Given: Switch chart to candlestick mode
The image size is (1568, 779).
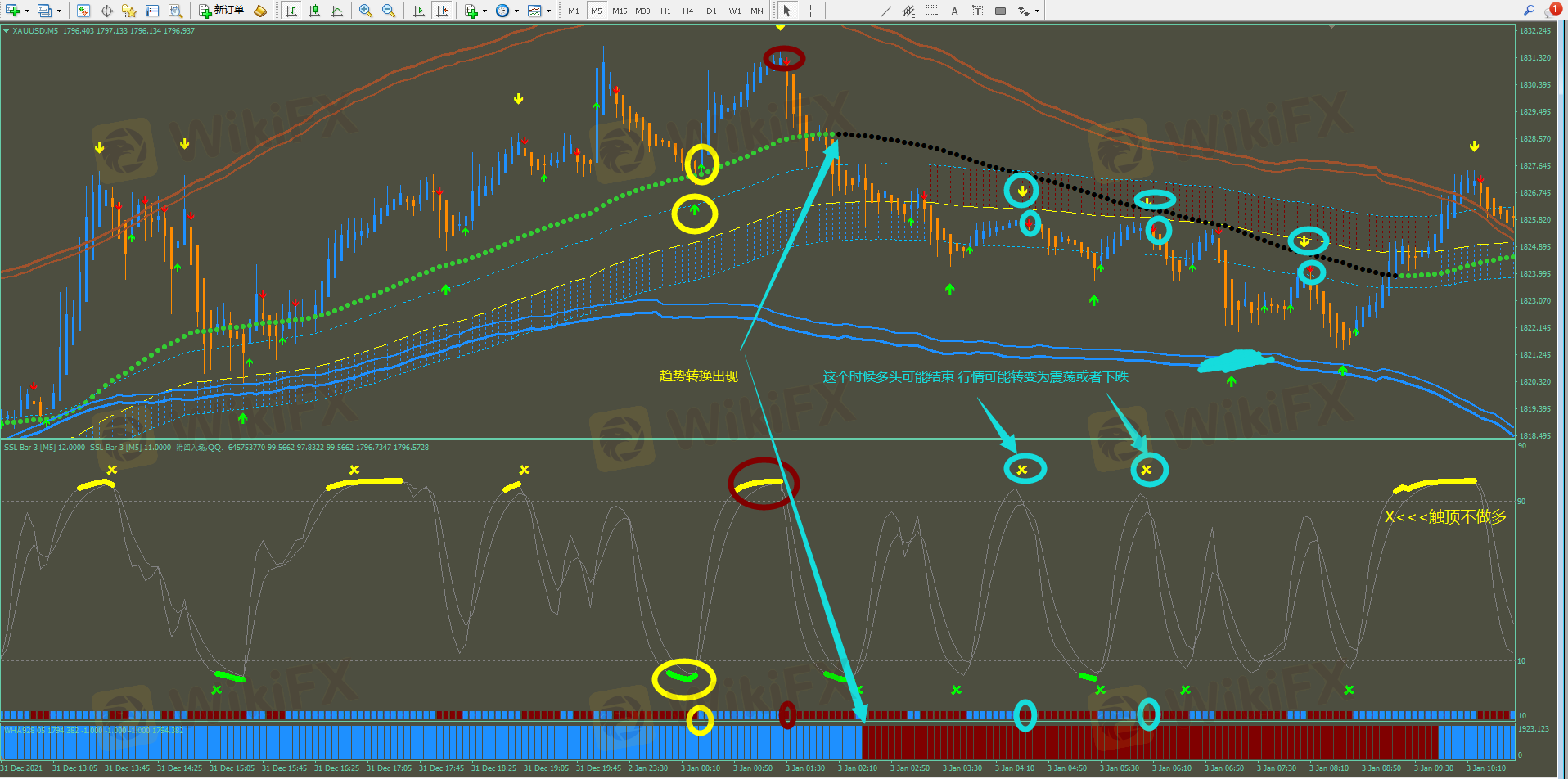Looking at the screenshot, I should point(314,11).
